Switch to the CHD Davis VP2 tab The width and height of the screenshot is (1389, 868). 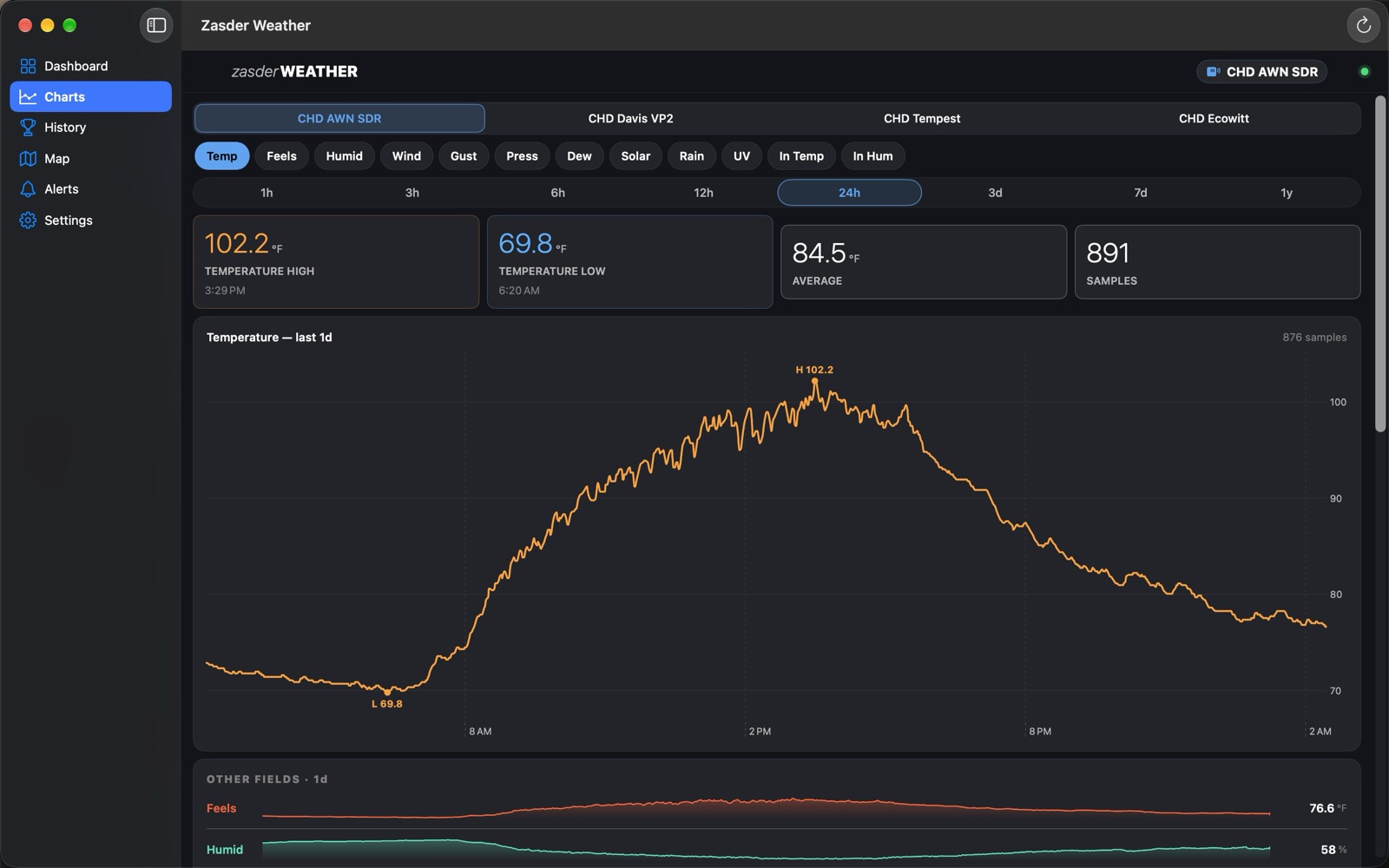[x=630, y=118]
